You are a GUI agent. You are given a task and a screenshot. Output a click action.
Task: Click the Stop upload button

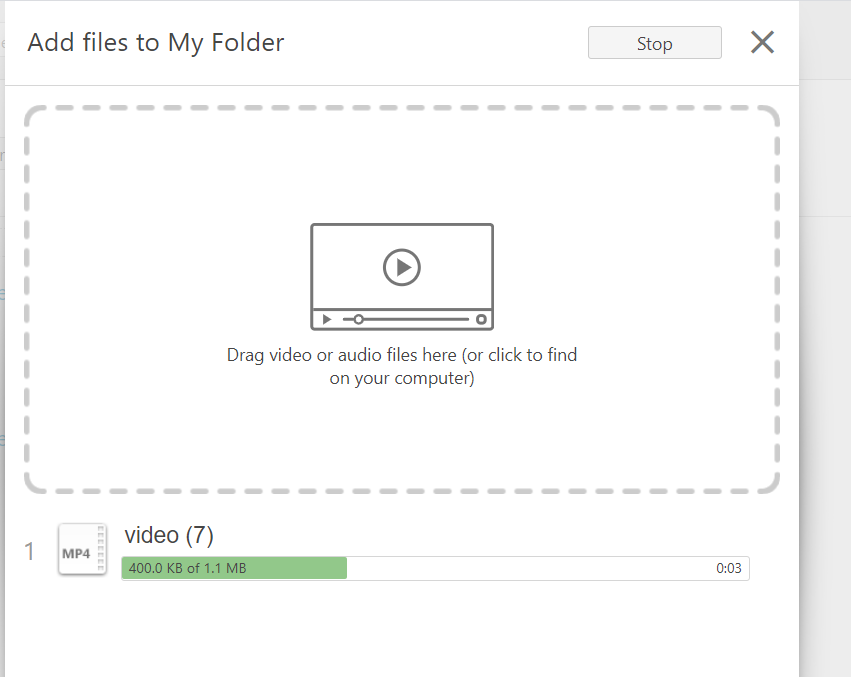pyautogui.click(x=655, y=43)
